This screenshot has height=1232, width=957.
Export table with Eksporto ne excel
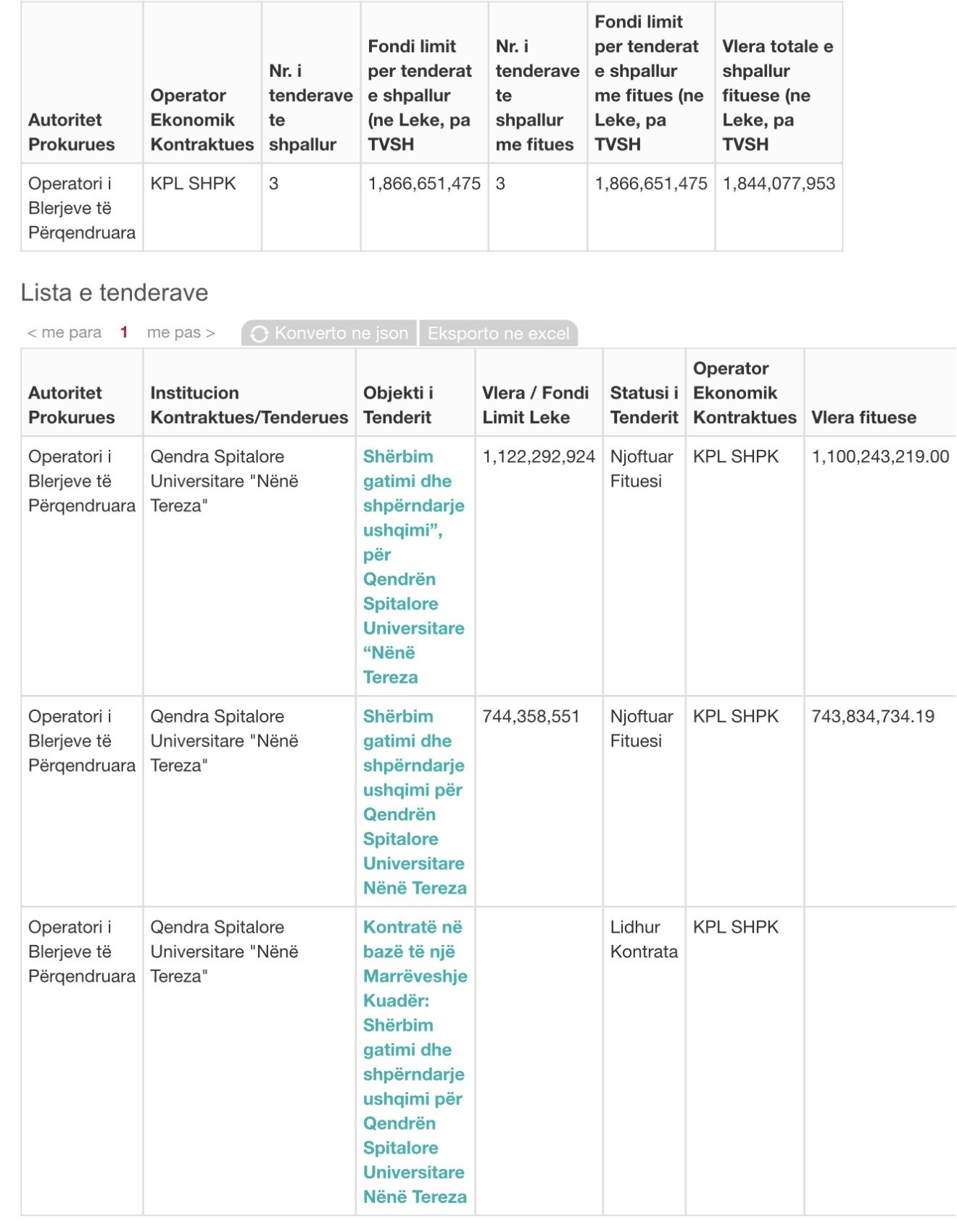(x=498, y=333)
